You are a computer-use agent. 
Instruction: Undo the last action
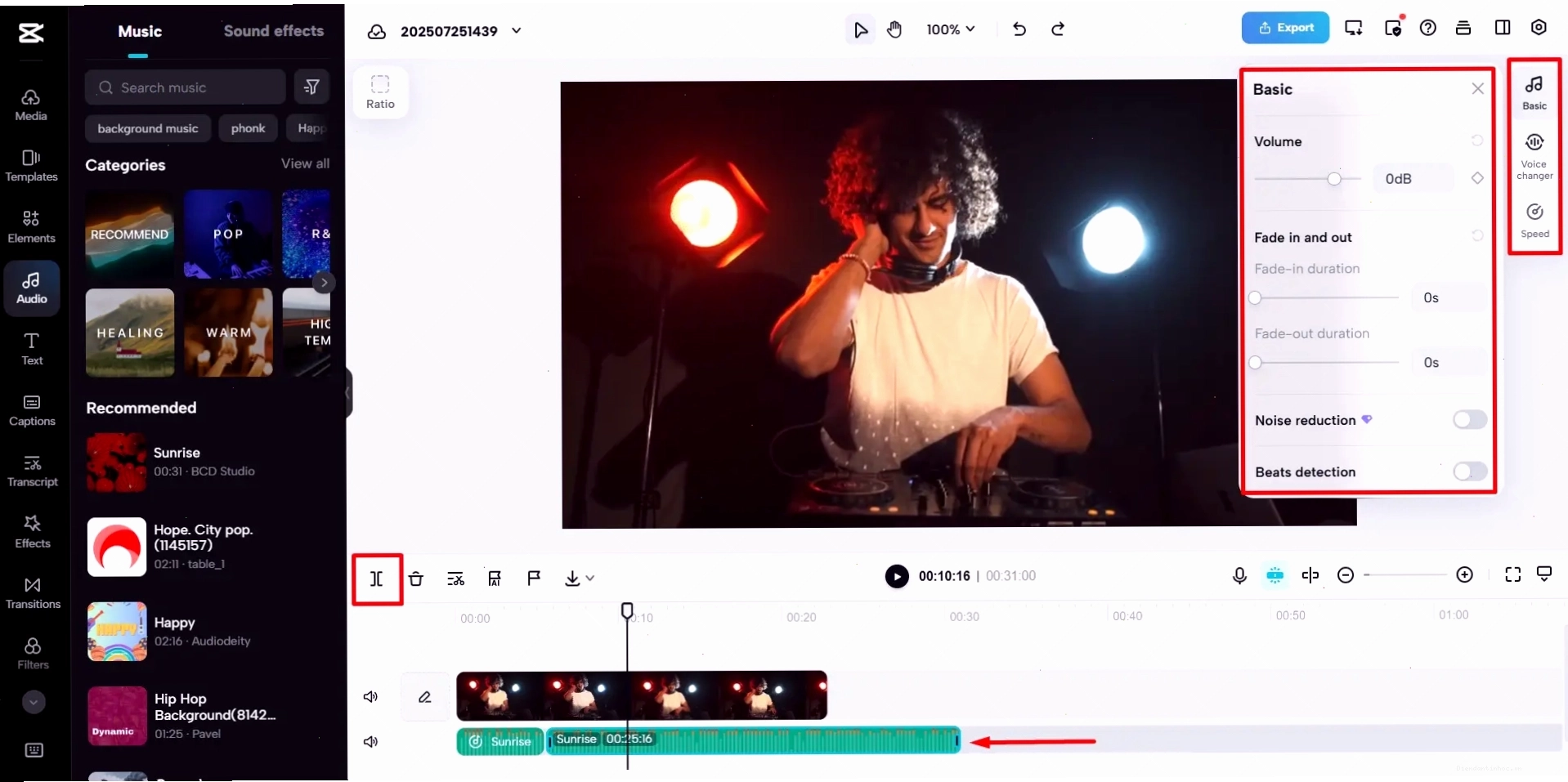coord(1019,29)
